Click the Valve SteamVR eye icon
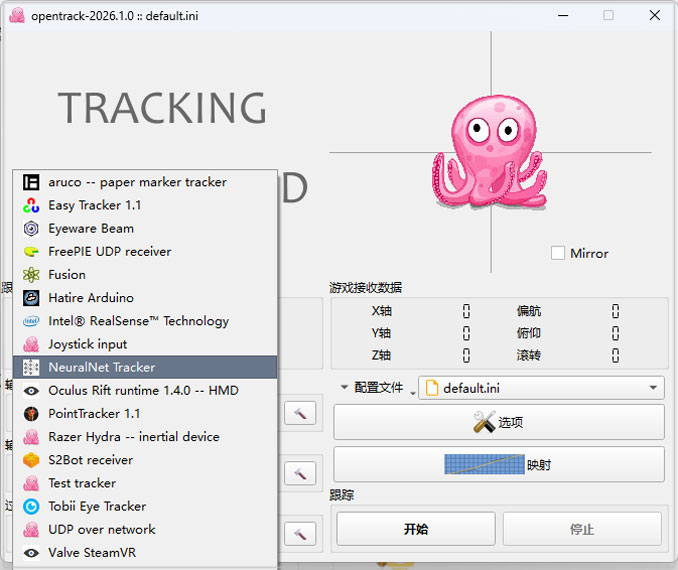The height and width of the screenshot is (570, 678). coord(31,553)
